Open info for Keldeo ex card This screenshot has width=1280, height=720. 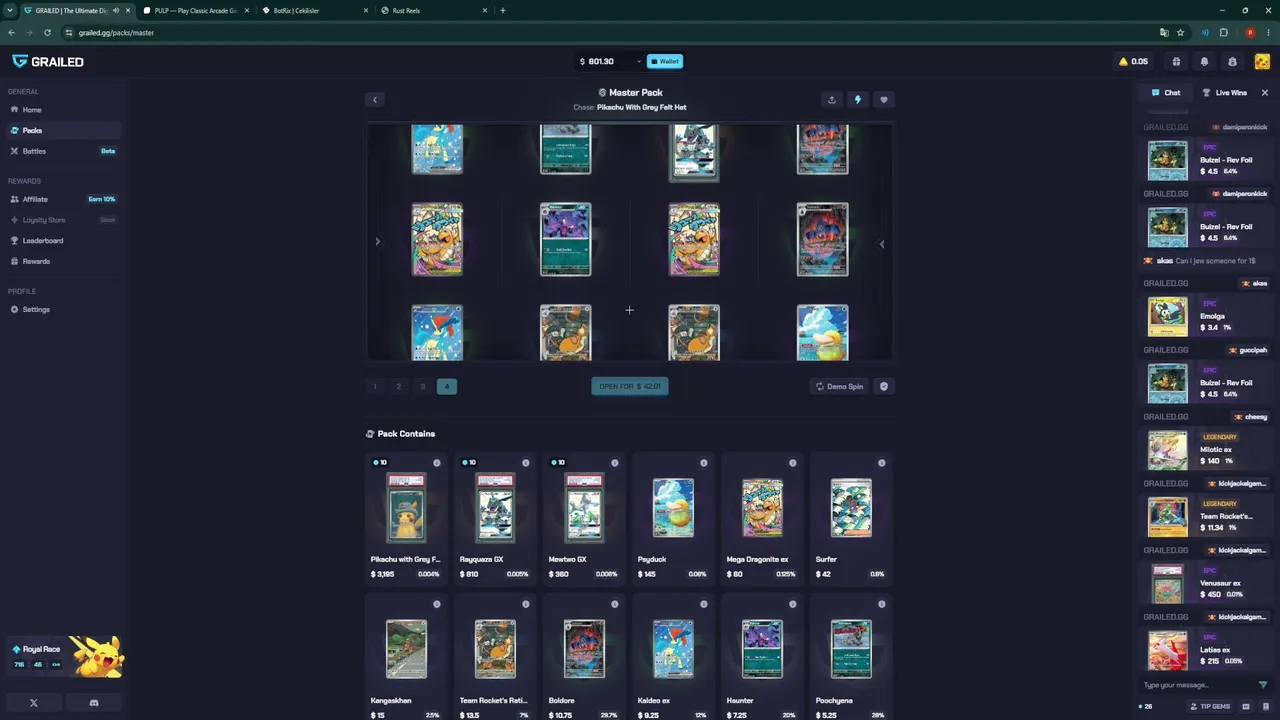704,604
